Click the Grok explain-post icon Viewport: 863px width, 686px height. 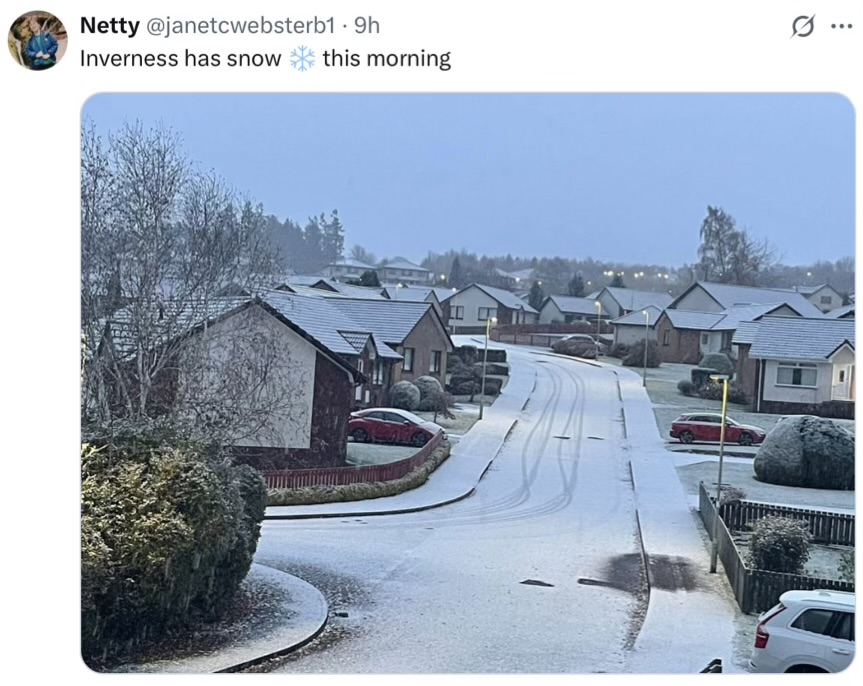pos(802,26)
